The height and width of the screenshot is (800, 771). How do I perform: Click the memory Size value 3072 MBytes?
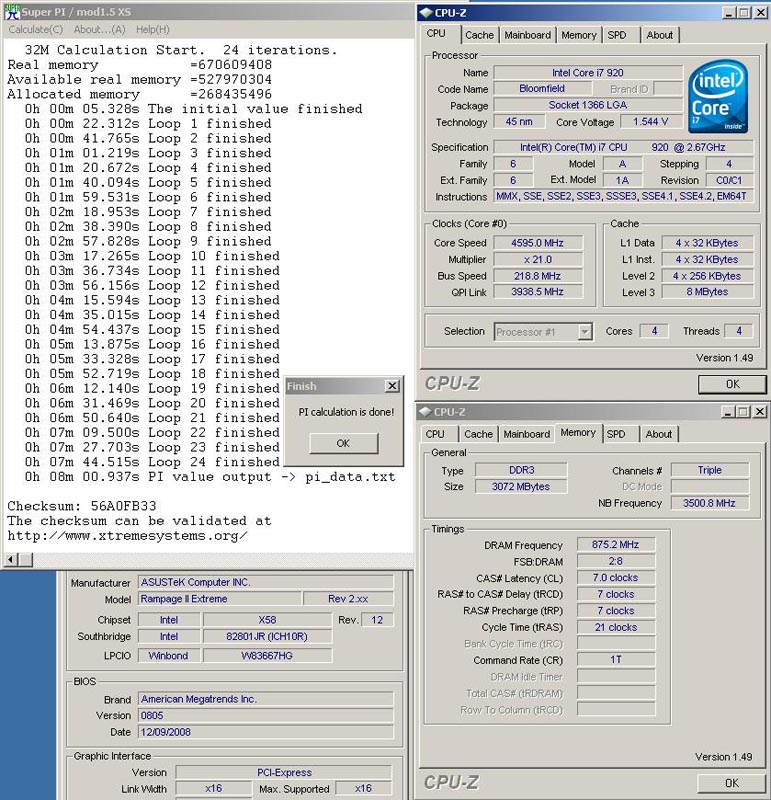[x=521, y=487]
